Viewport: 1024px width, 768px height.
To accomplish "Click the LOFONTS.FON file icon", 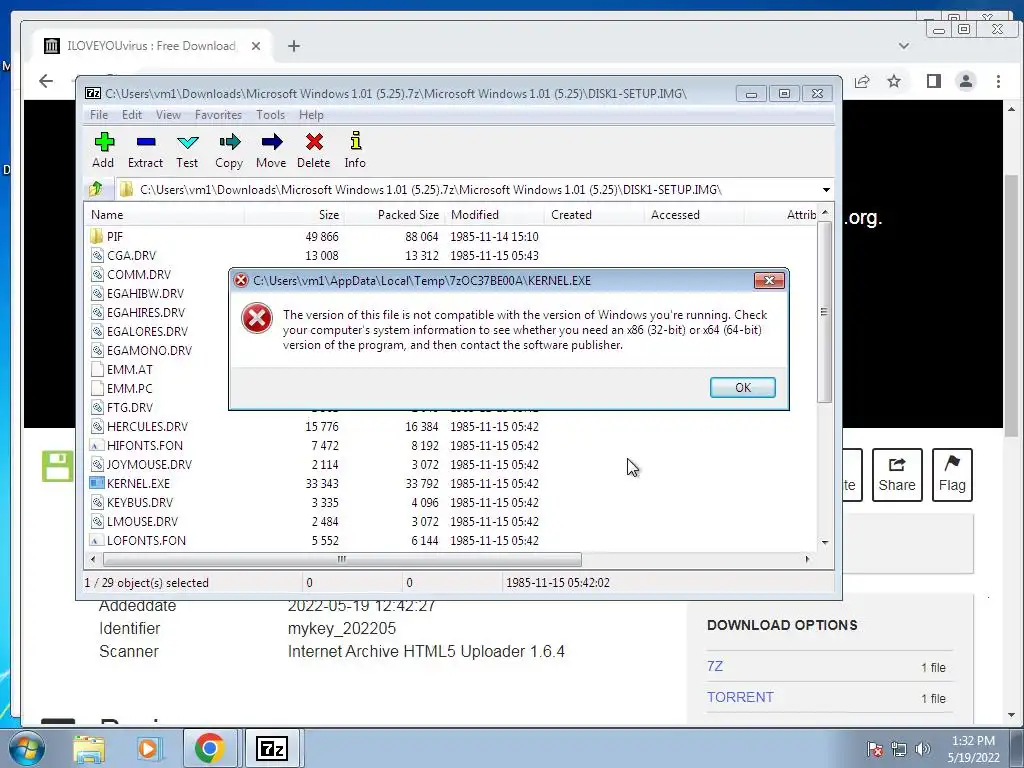I will click(x=97, y=541).
